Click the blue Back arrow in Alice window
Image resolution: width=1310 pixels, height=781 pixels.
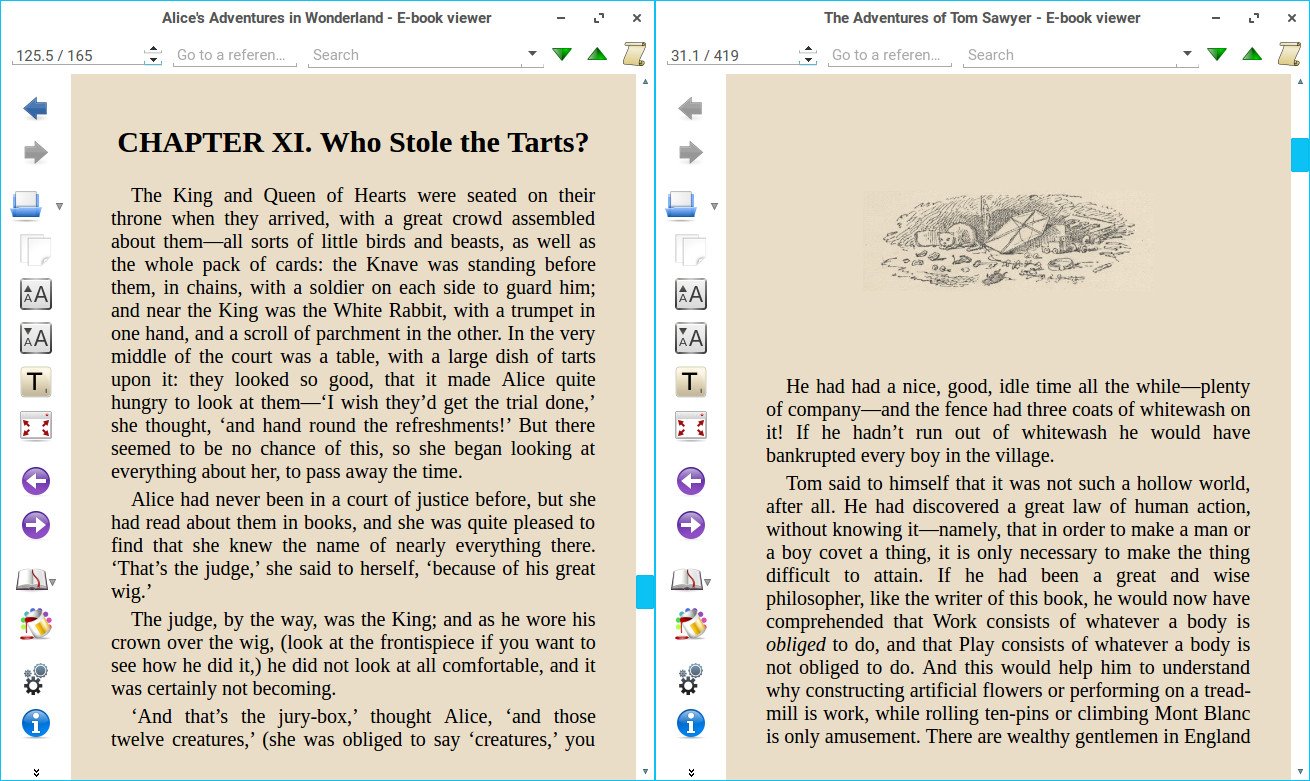[x=36, y=108]
